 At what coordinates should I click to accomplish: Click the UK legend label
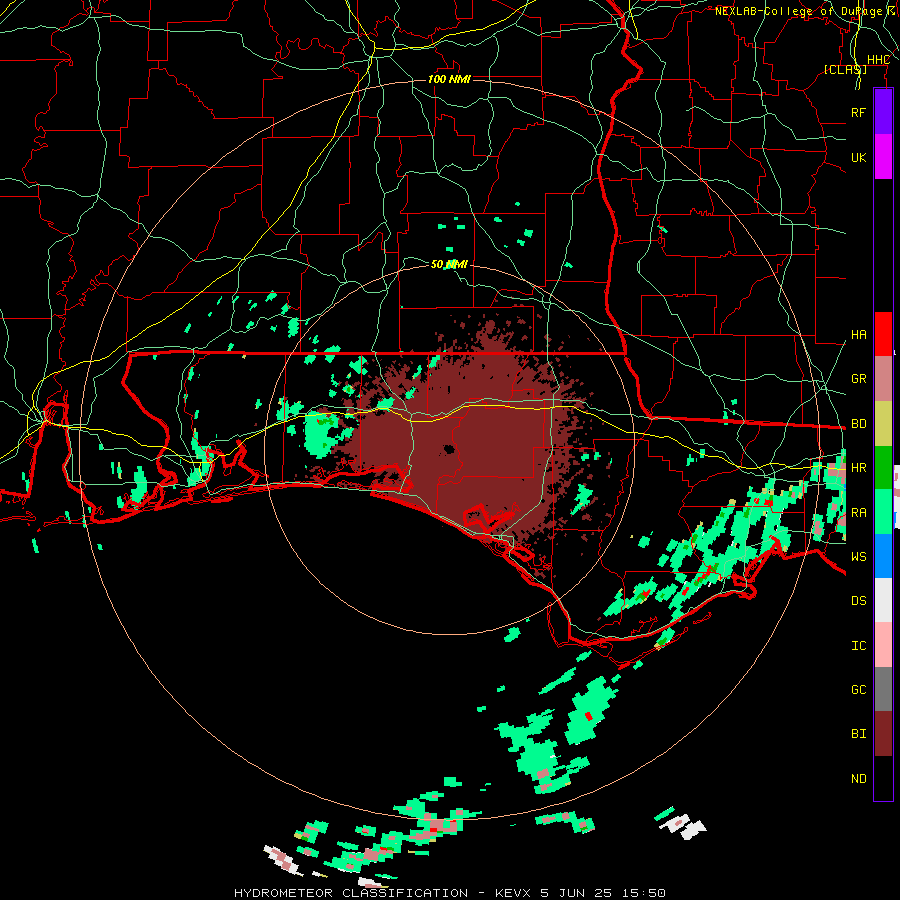tap(858, 157)
